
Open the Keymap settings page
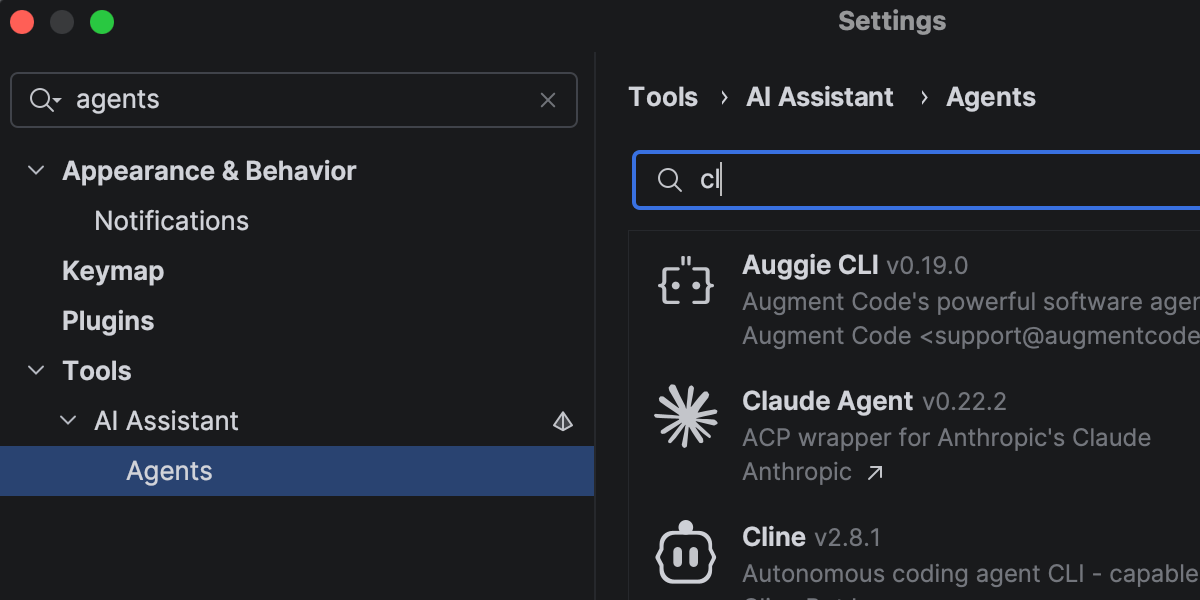[x=113, y=271]
